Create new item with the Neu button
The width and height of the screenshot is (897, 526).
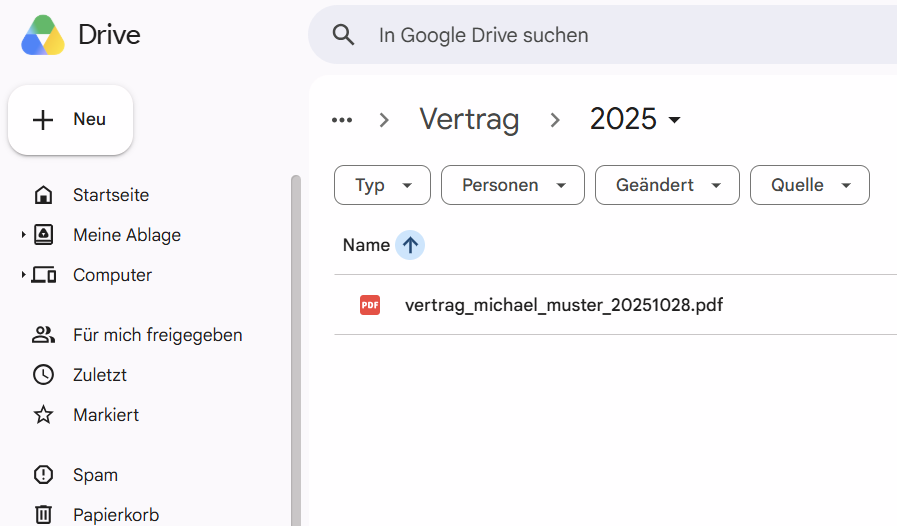70,120
